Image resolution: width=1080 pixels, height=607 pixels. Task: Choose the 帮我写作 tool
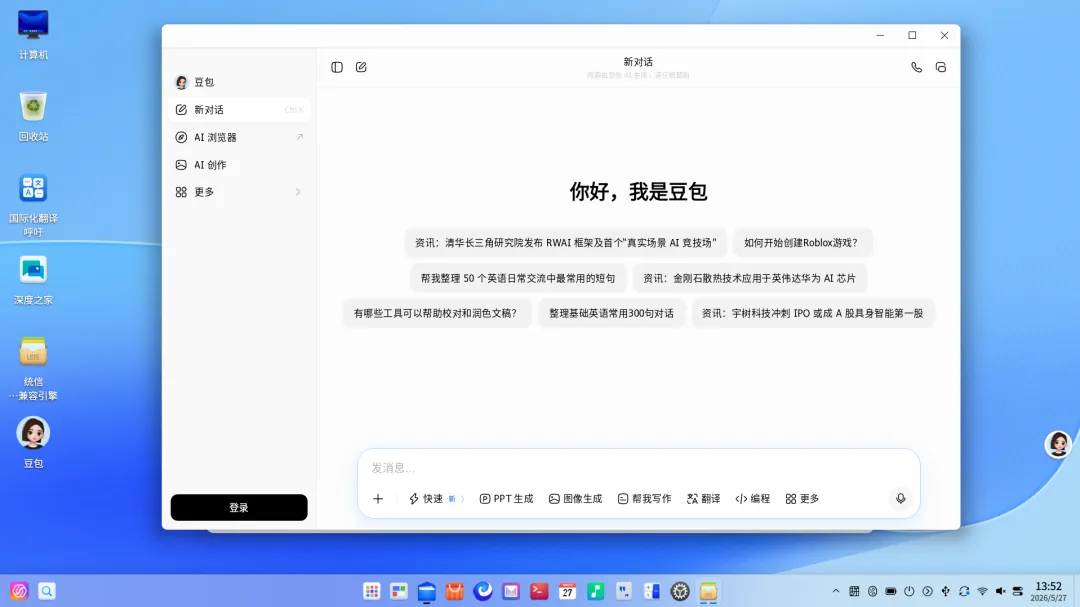[644, 498]
